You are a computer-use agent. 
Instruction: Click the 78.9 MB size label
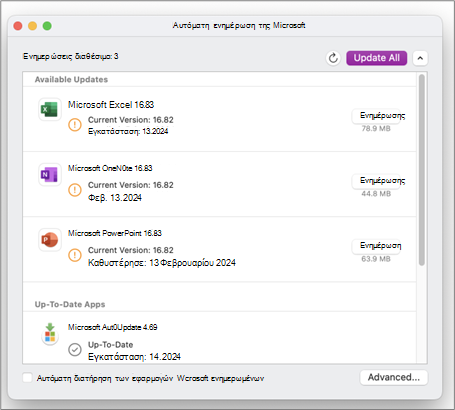(376, 129)
